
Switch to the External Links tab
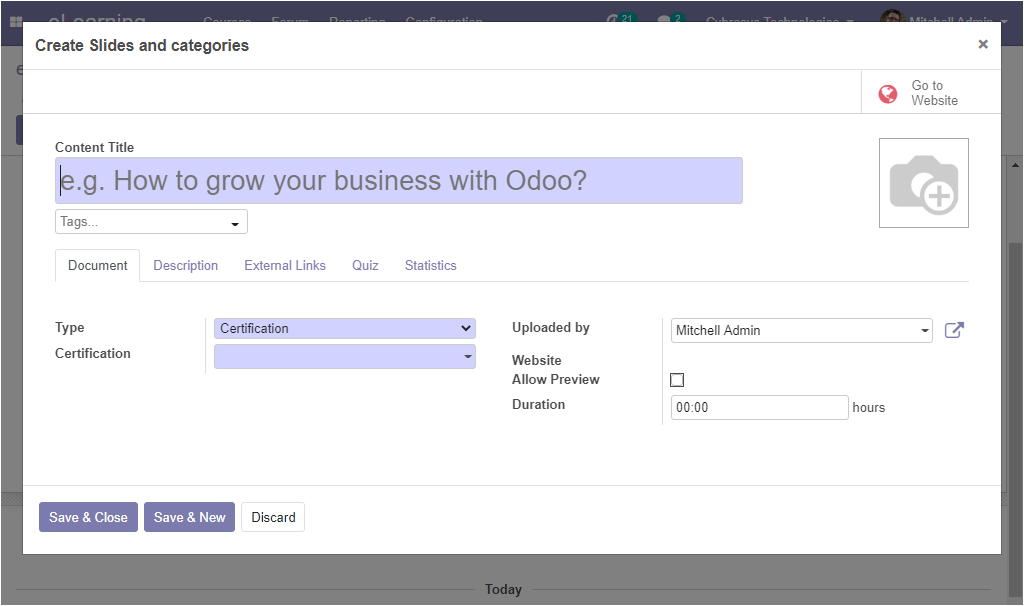coord(285,266)
